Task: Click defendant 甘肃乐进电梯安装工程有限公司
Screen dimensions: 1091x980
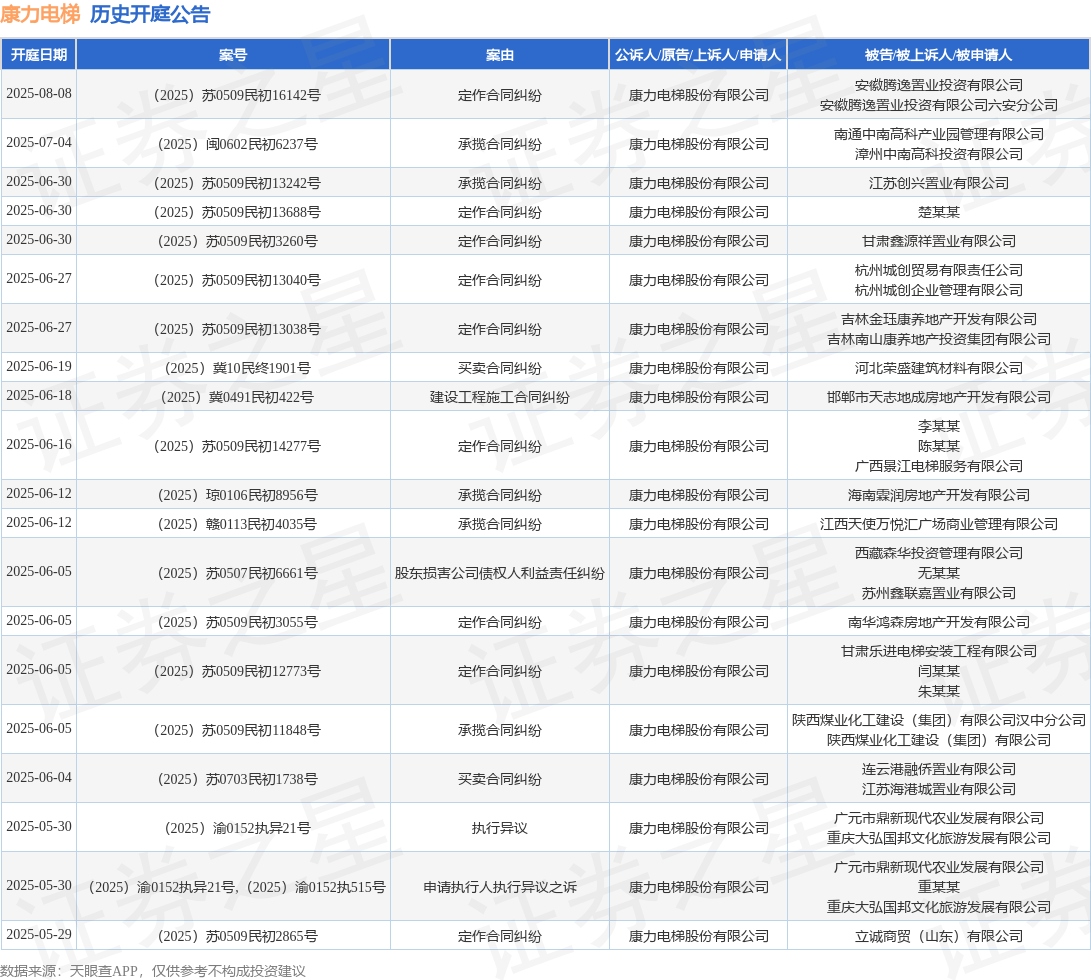Action: click(939, 651)
